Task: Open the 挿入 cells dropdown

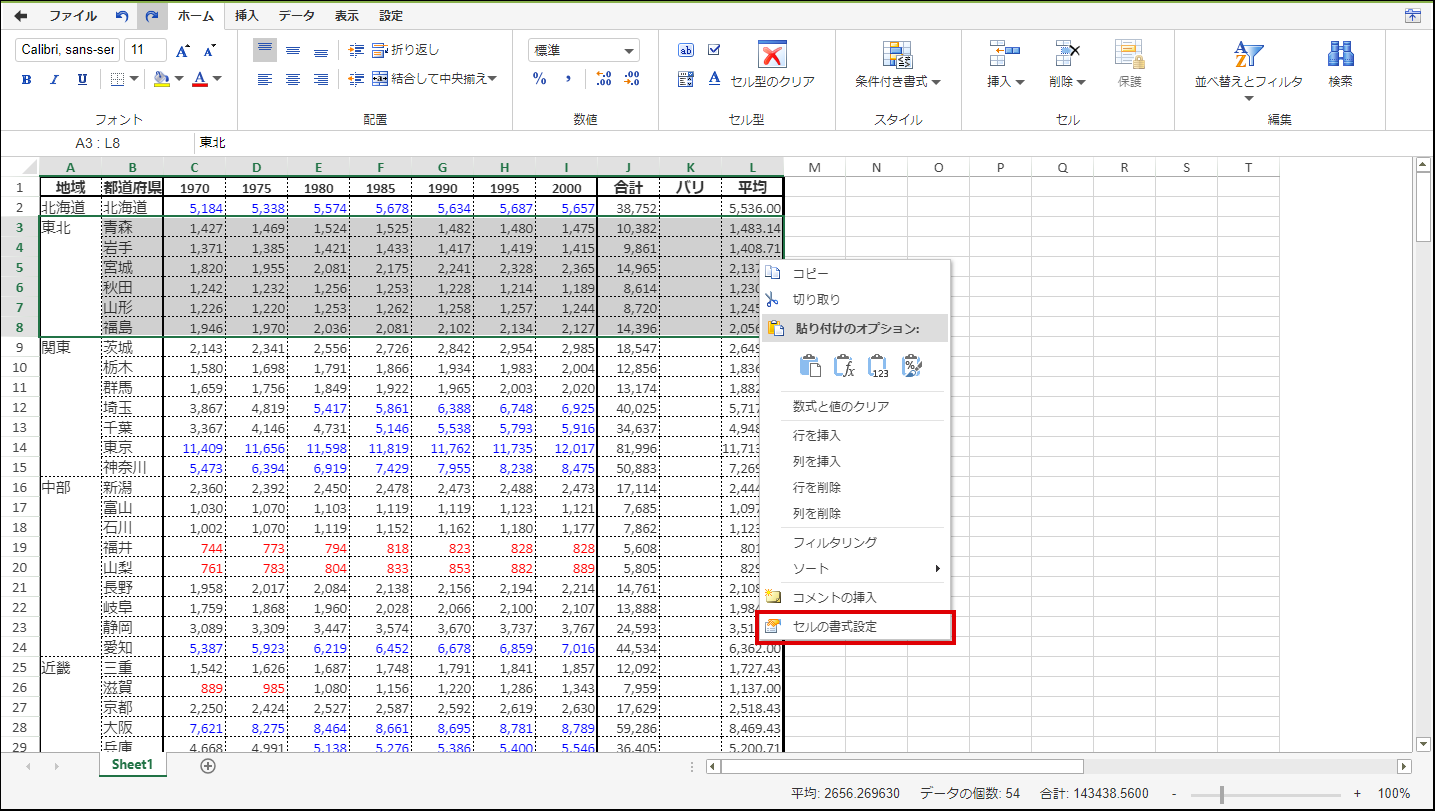Action: click(x=1005, y=66)
